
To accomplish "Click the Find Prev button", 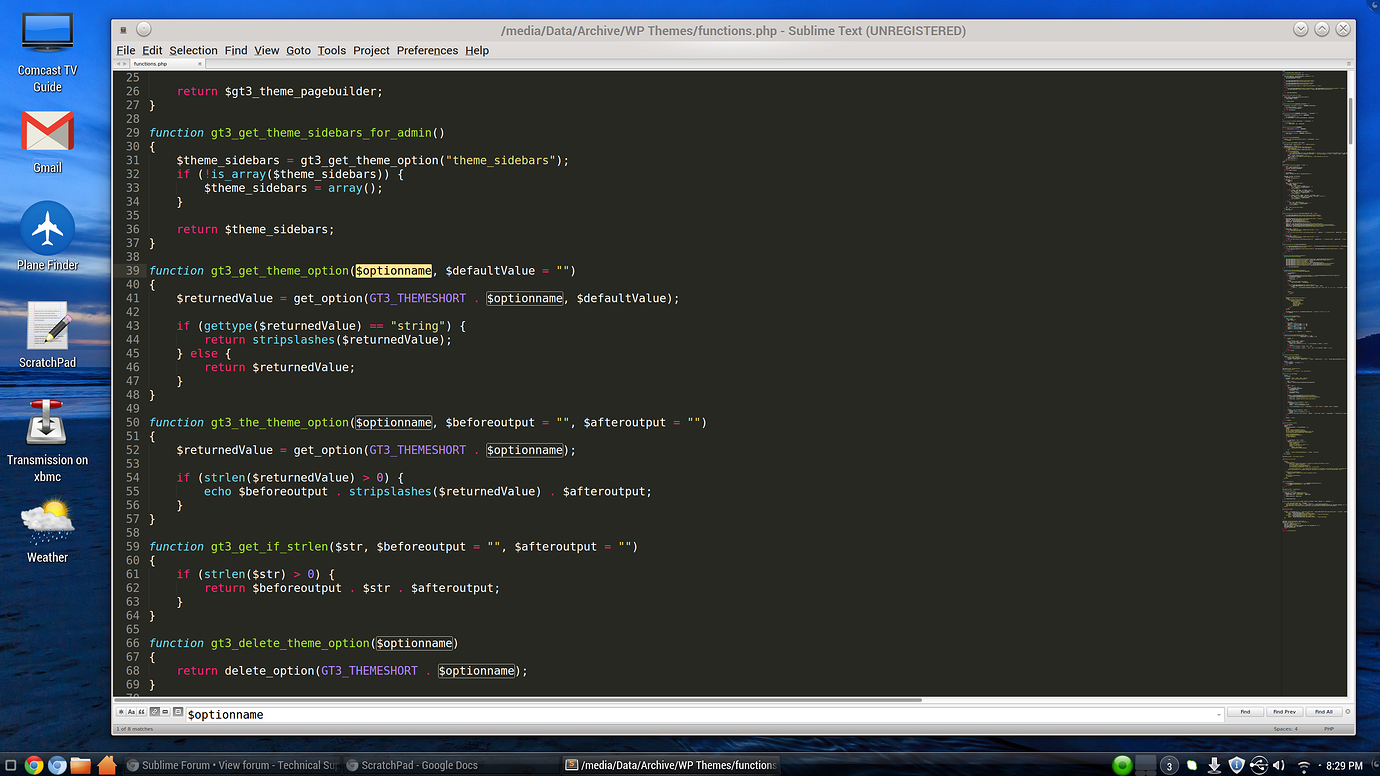I will pyautogui.click(x=1284, y=712).
